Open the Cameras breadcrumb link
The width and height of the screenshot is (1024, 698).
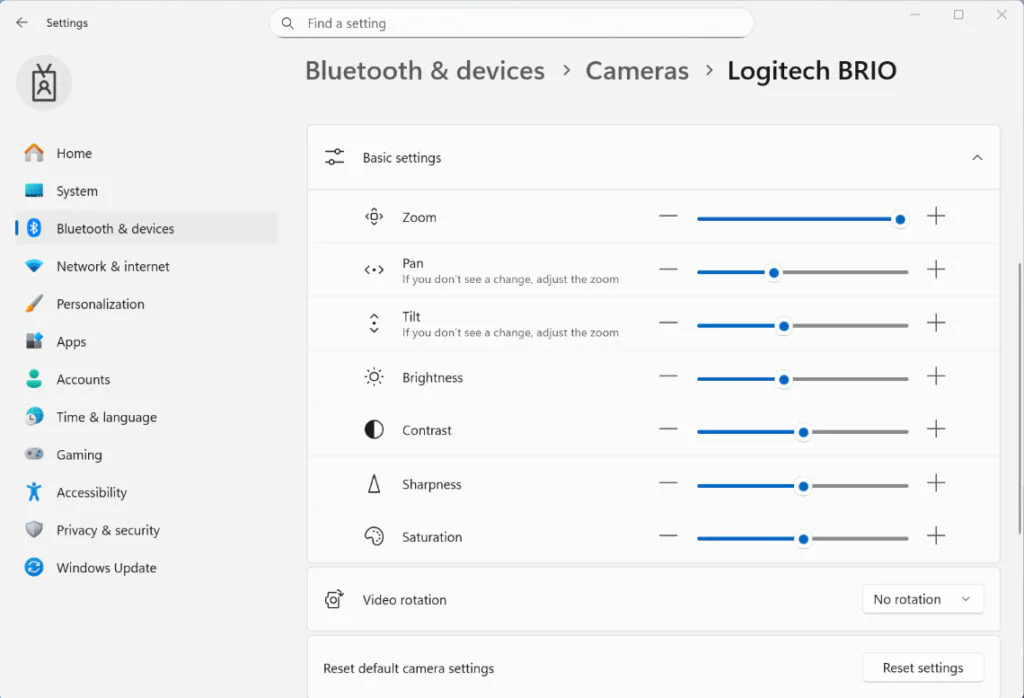pyautogui.click(x=637, y=70)
